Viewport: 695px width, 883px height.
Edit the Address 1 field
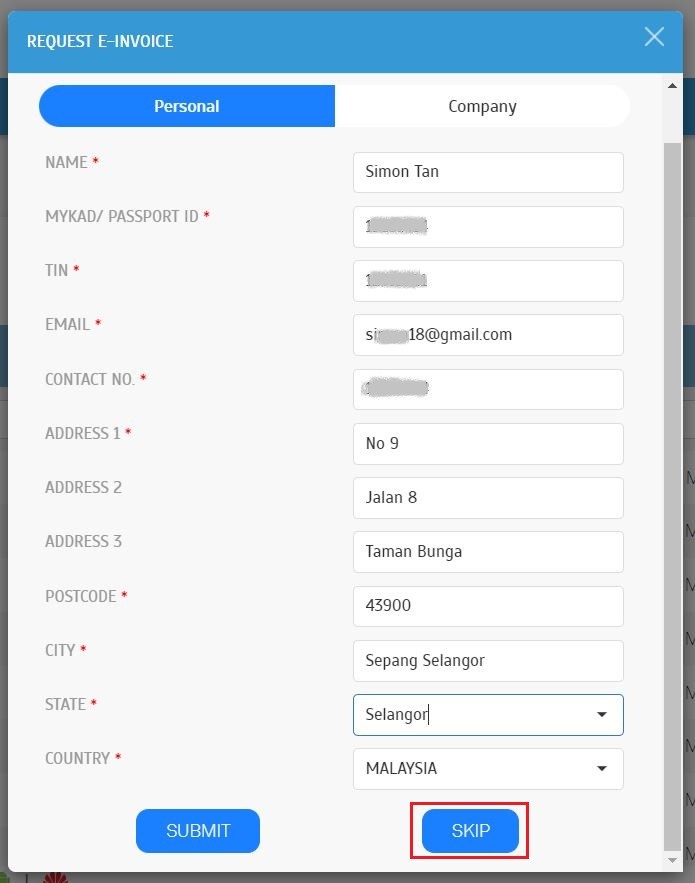pyautogui.click(x=488, y=443)
